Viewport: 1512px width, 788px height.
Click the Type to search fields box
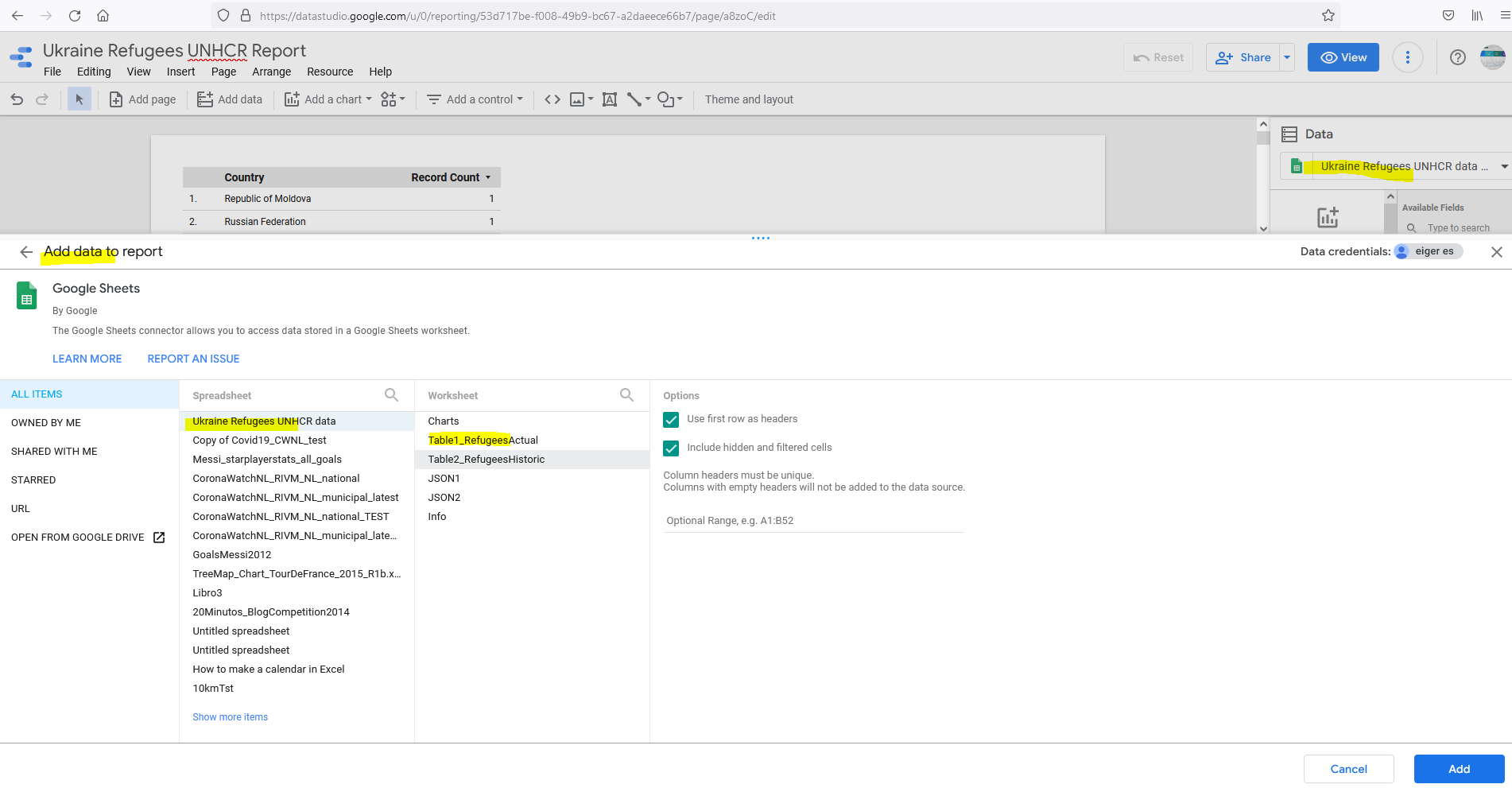click(1457, 228)
